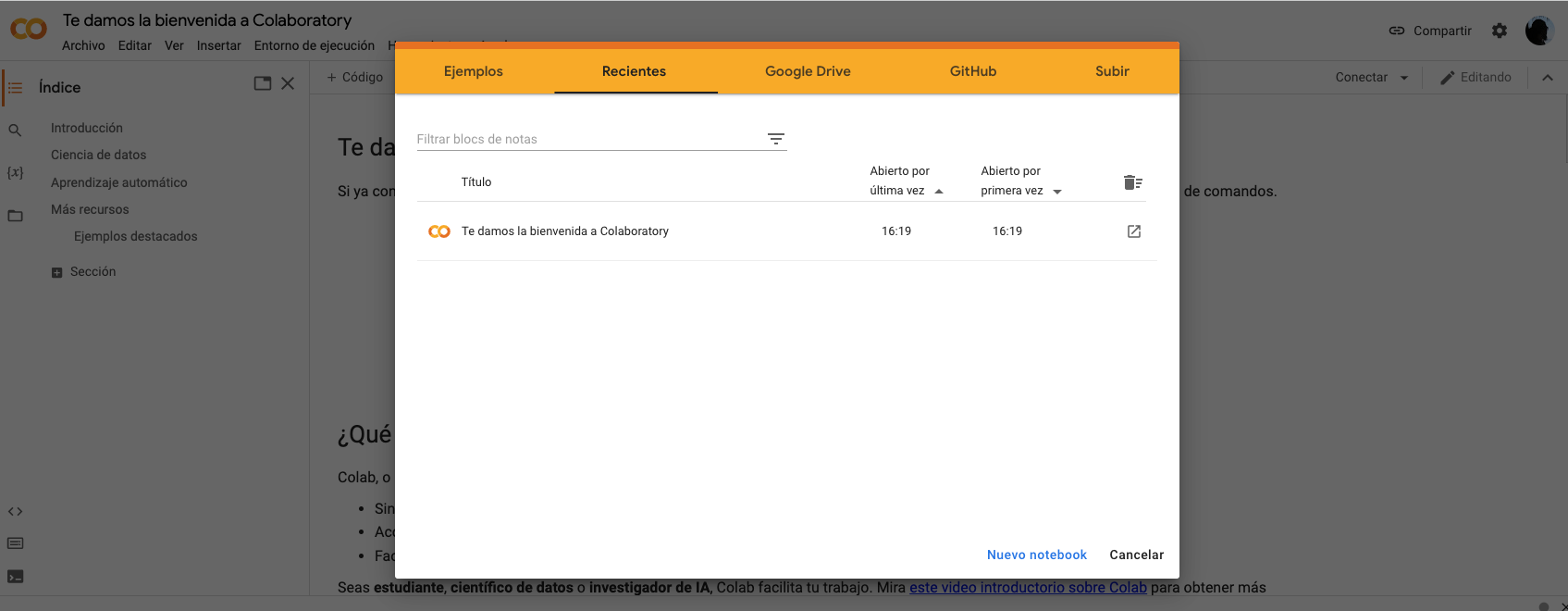This screenshot has width=1568, height=611.
Task: Open the Ver menu
Action: [x=174, y=45]
